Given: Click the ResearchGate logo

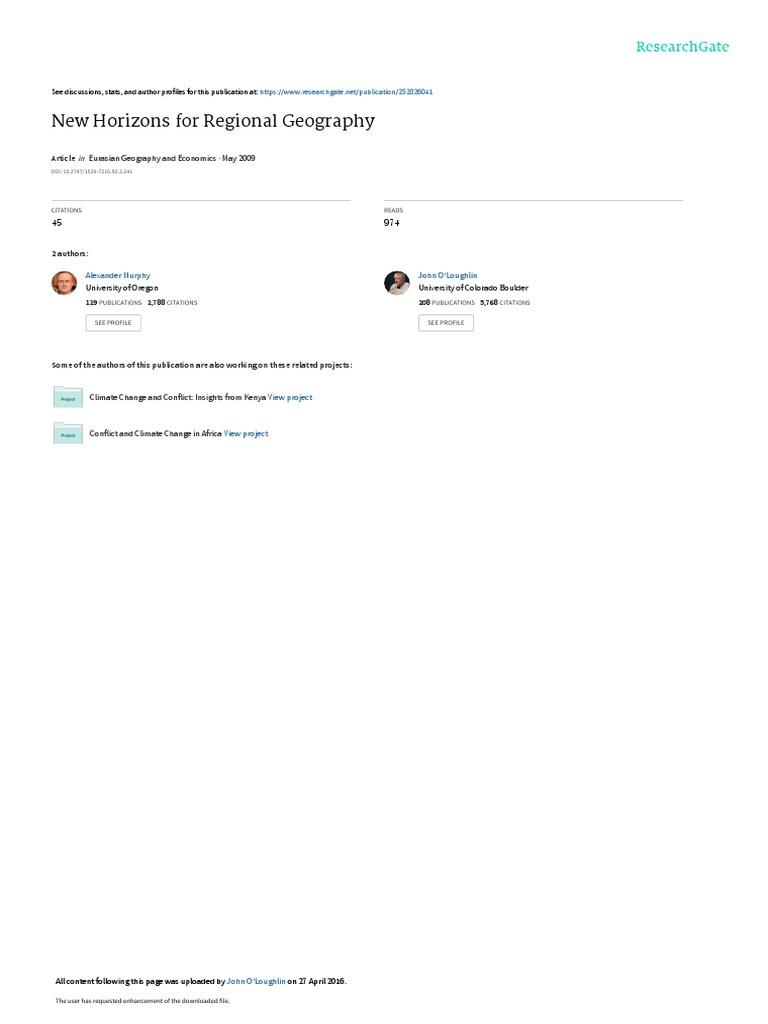Looking at the screenshot, I should 682,46.
